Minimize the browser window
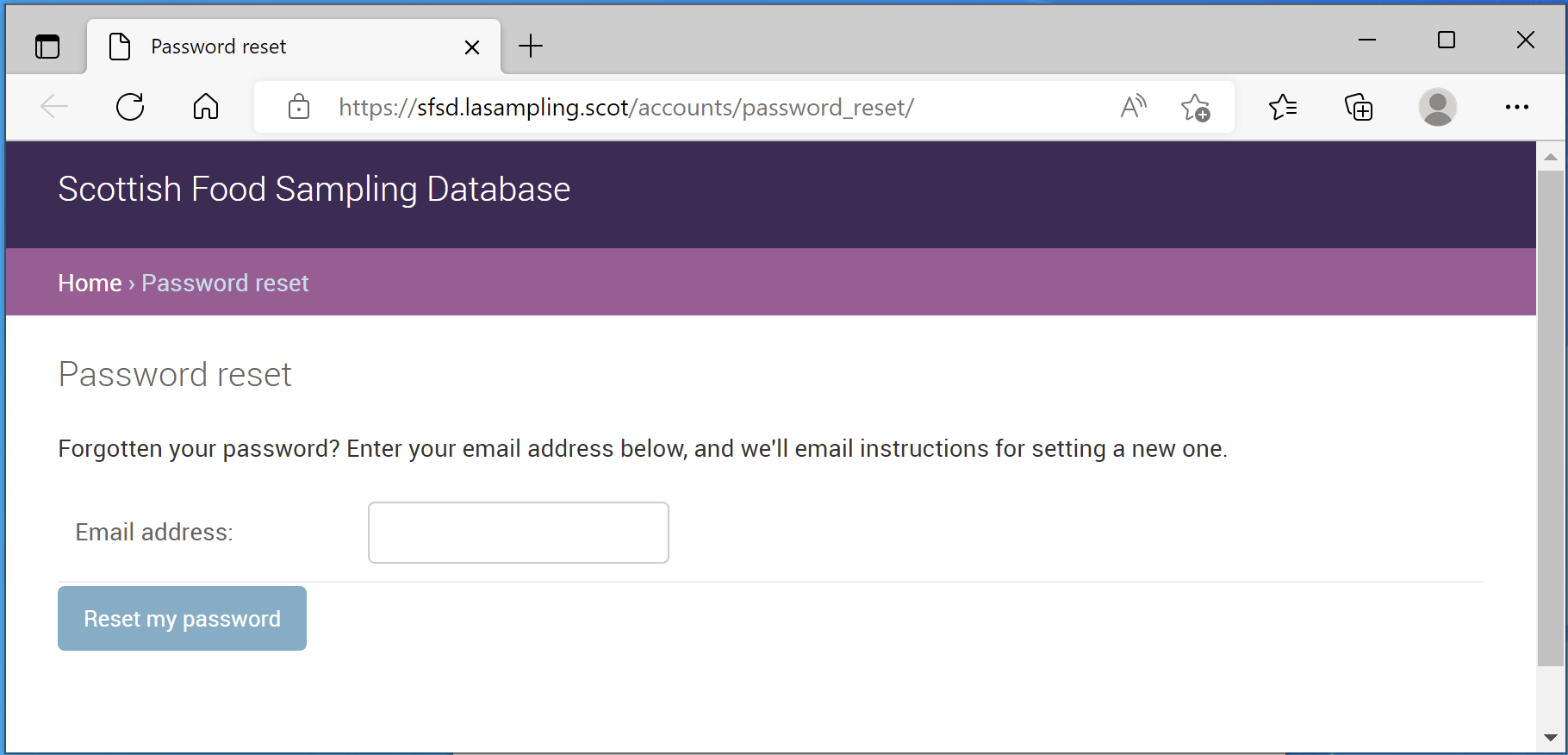The height and width of the screenshot is (755, 1568). [x=1367, y=40]
